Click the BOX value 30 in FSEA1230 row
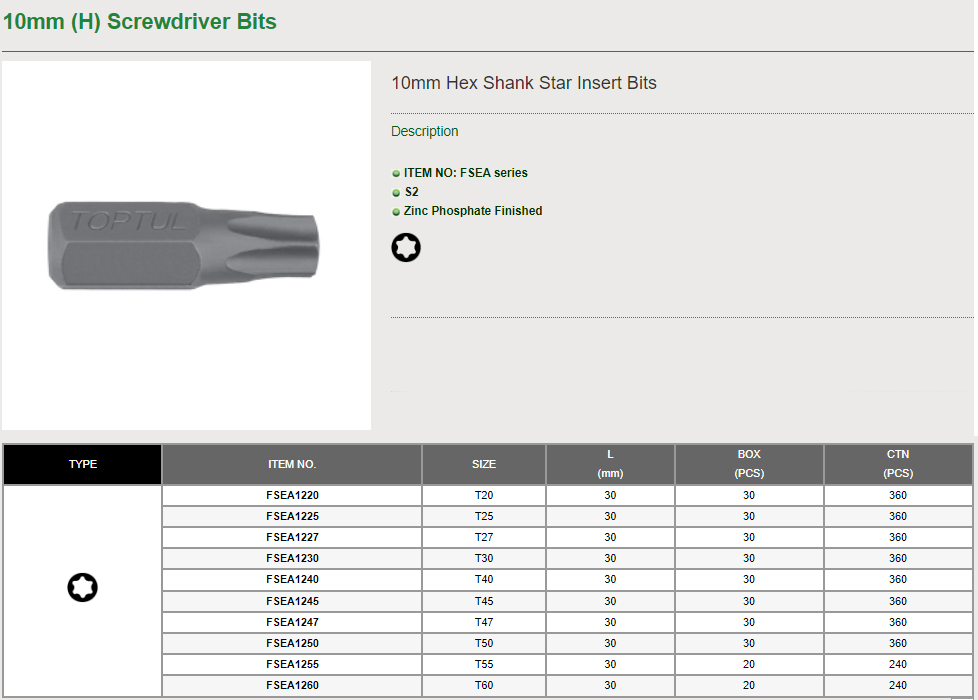 (x=749, y=558)
